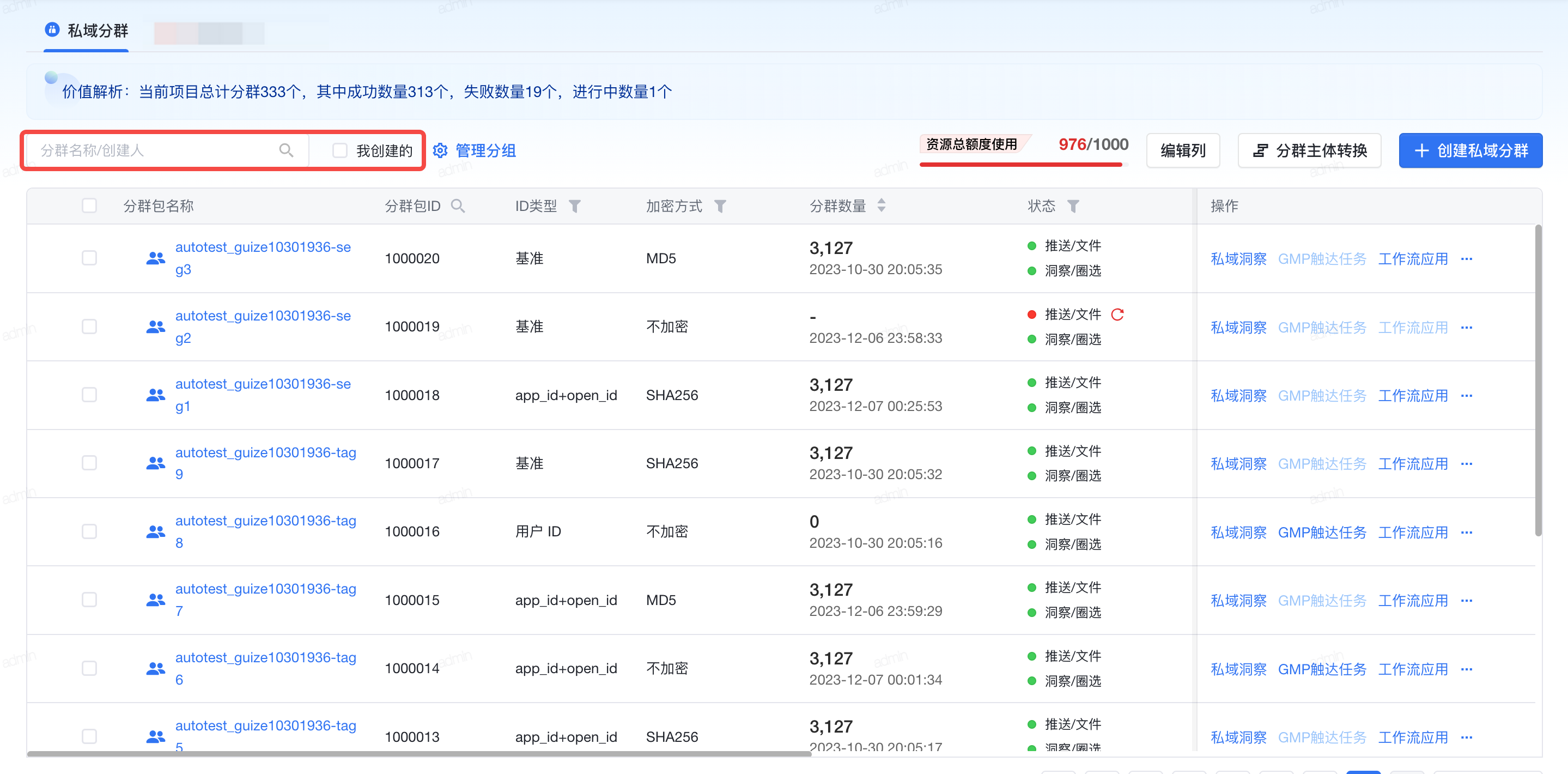Click 私域洞察 for row 1000020
The image size is (1568, 774).
1238,259
